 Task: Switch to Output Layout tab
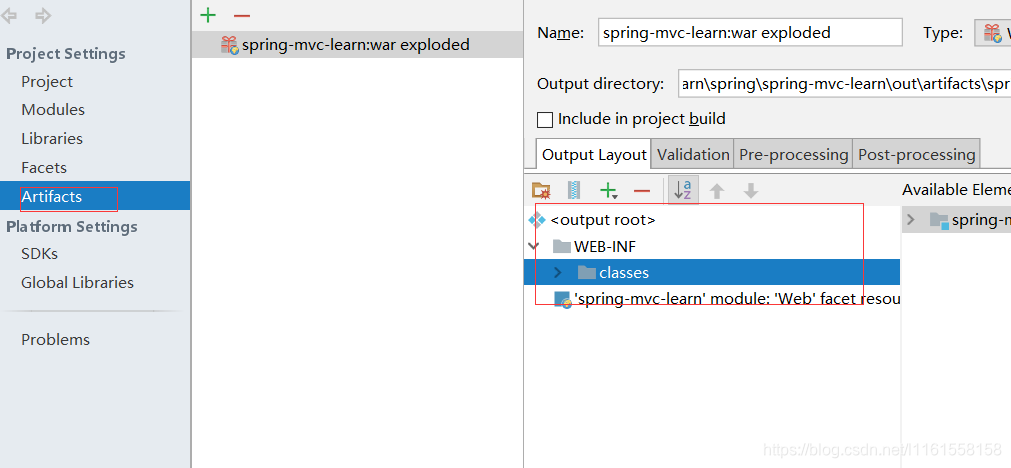click(594, 155)
